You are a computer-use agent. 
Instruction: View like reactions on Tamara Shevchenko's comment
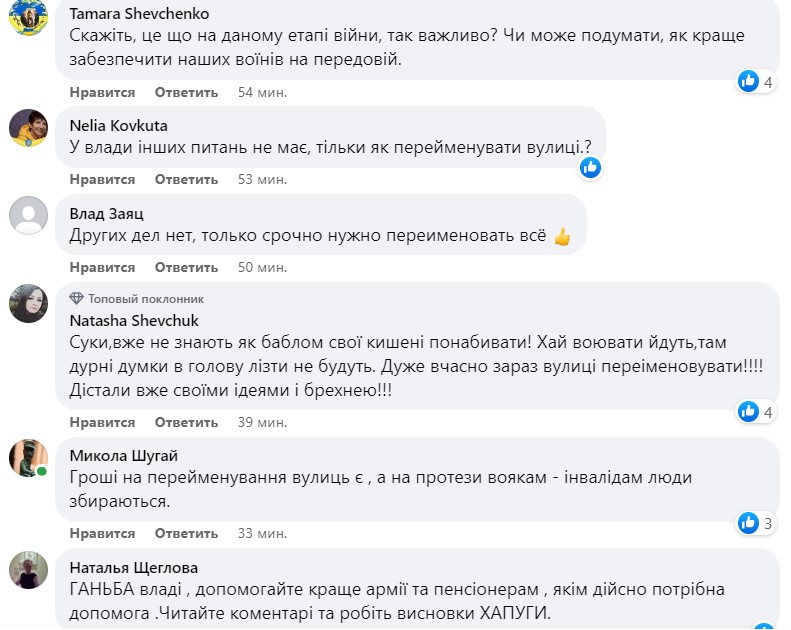755,81
